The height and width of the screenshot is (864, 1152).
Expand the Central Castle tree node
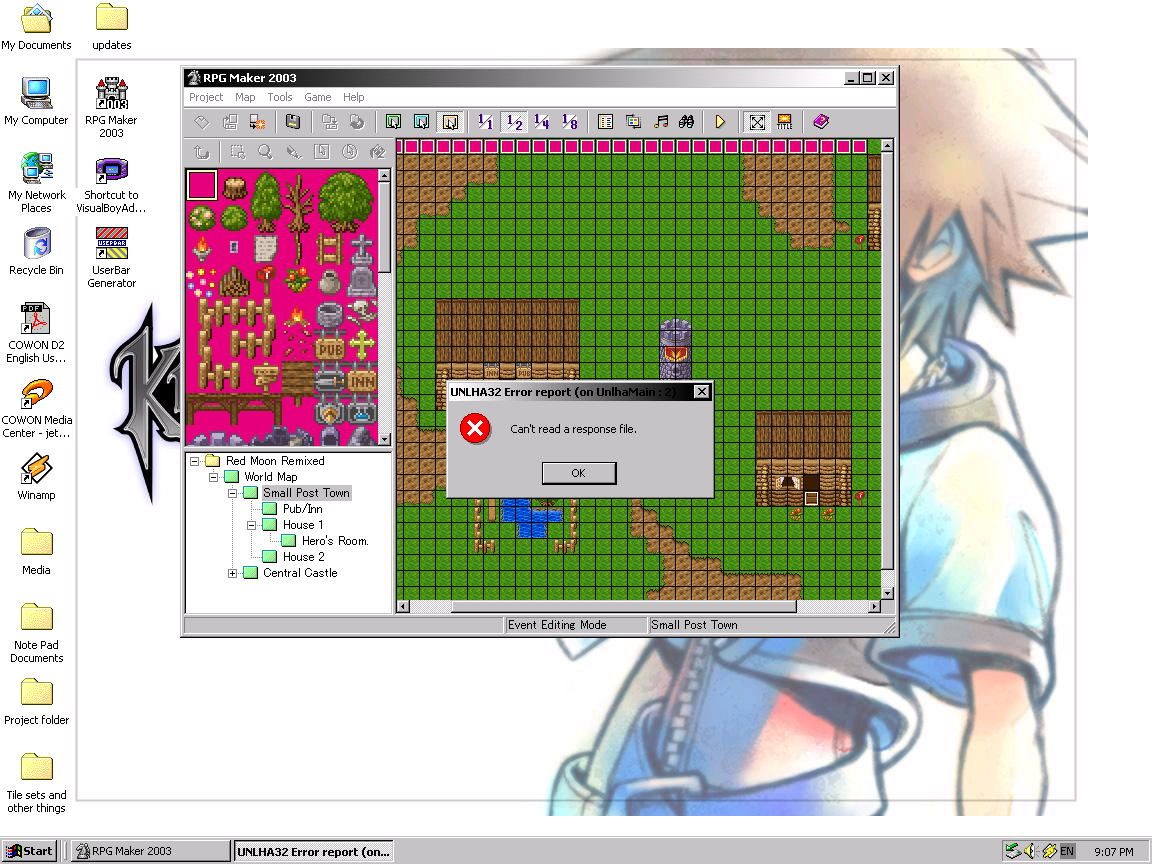(232, 573)
